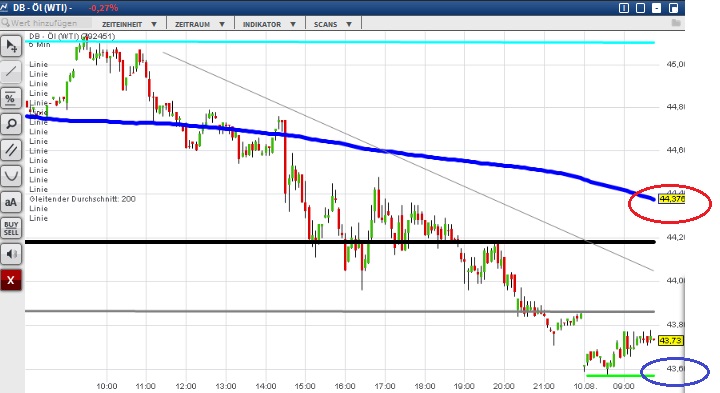
Task: Click the DB - Öl (WTI) chart legend
Action: tap(72, 36)
